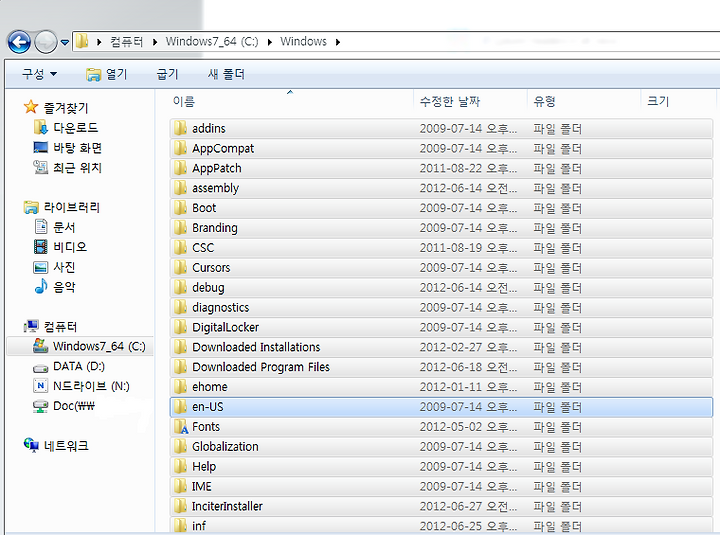Select 컴퓨터 in the navigation pane
This screenshot has height=535, width=720.
50,327
